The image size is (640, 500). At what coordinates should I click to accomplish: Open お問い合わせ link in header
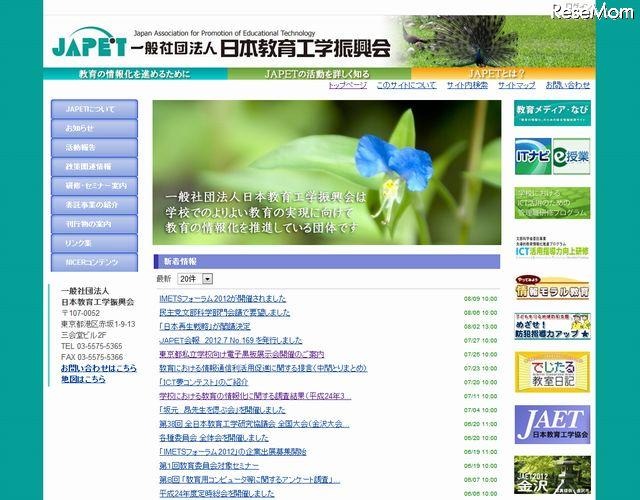point(568,85)
